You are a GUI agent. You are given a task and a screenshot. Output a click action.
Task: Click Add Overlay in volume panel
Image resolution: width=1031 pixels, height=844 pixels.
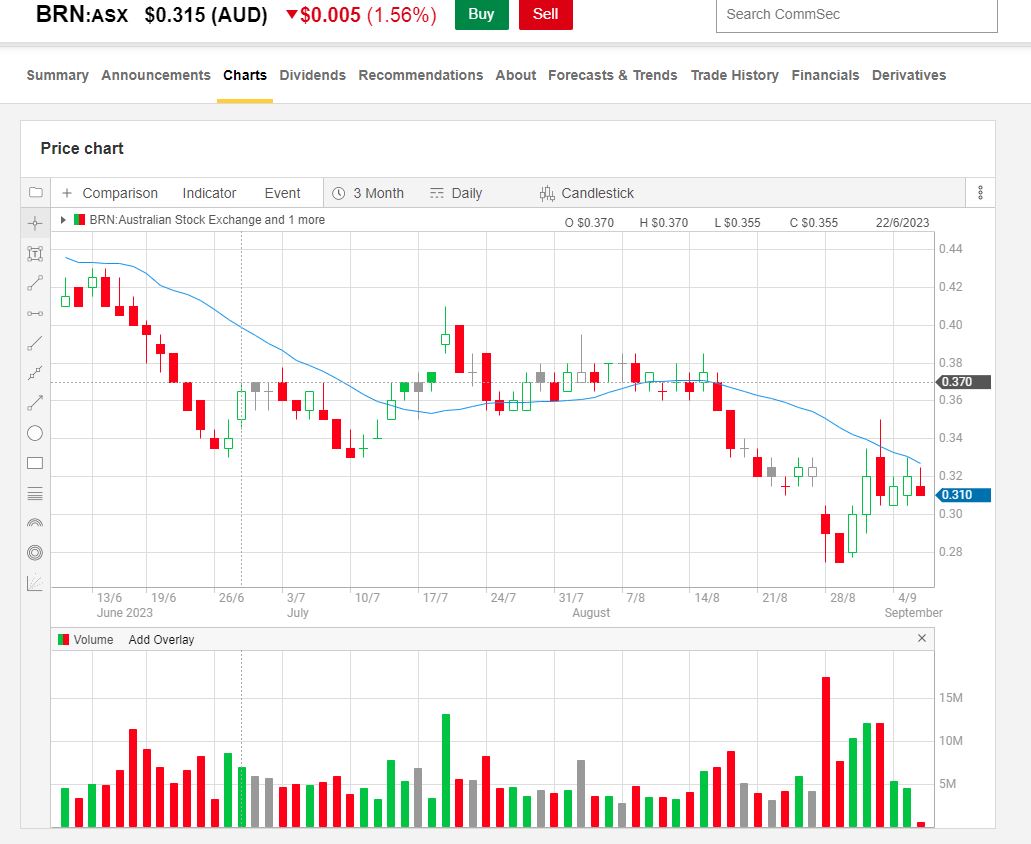[161, 639]
